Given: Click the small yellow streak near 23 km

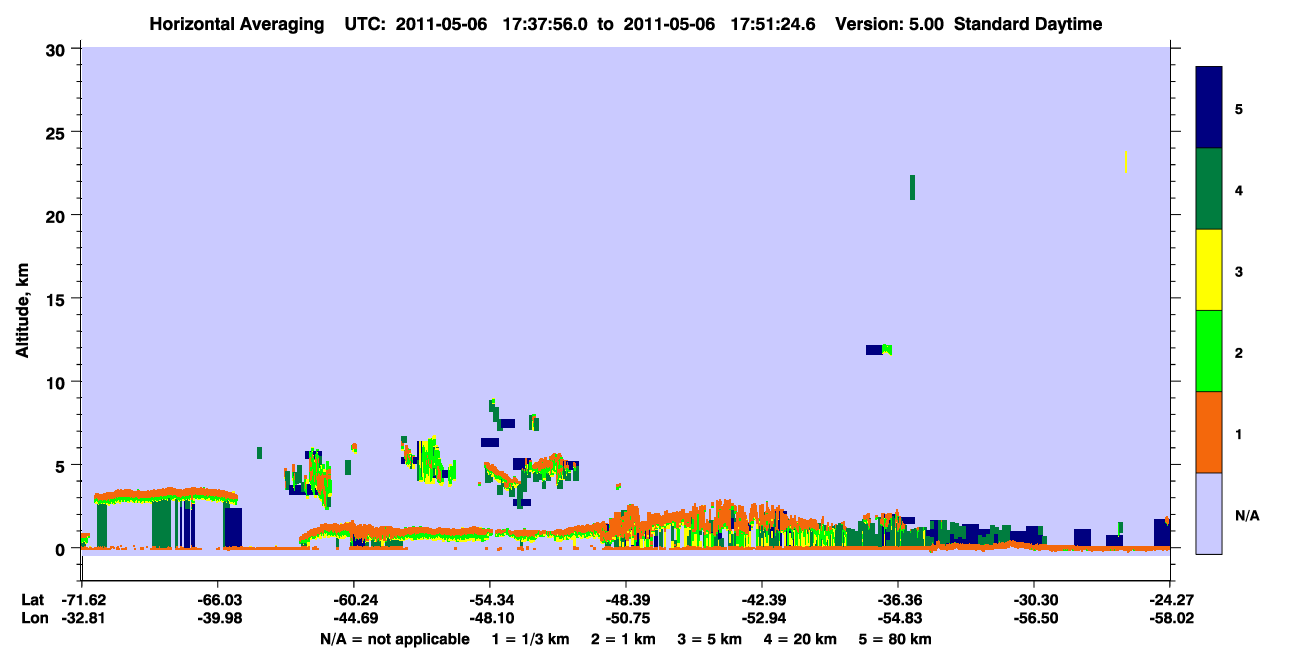Looking at the screenshot, I should coord(1126,162).
